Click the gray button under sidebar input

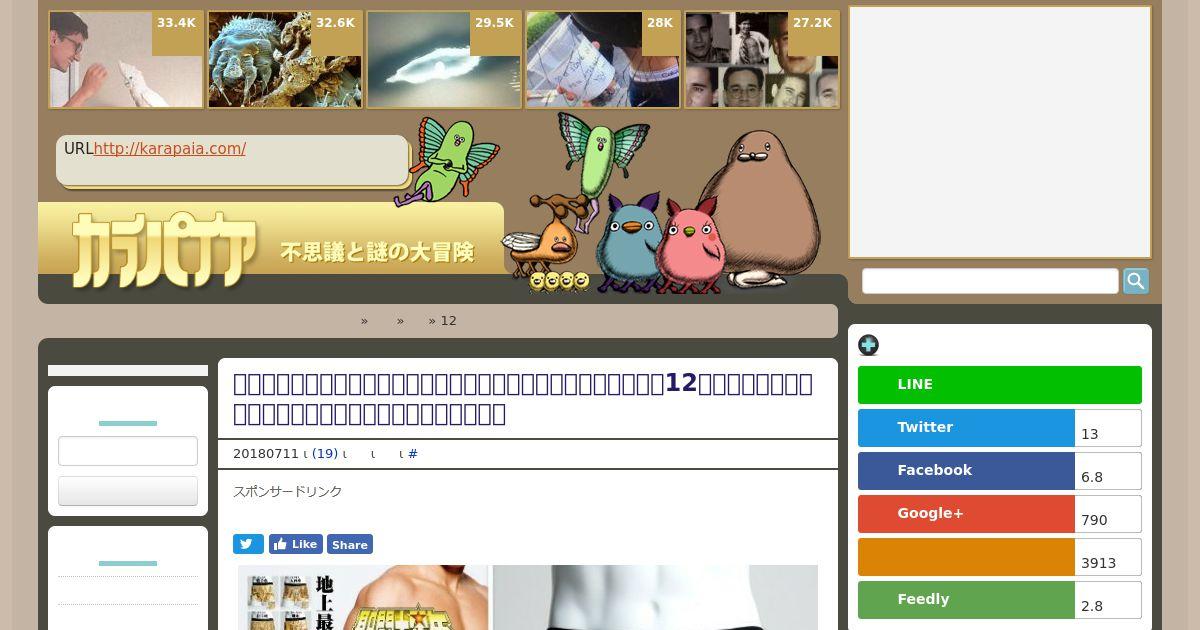128,491
